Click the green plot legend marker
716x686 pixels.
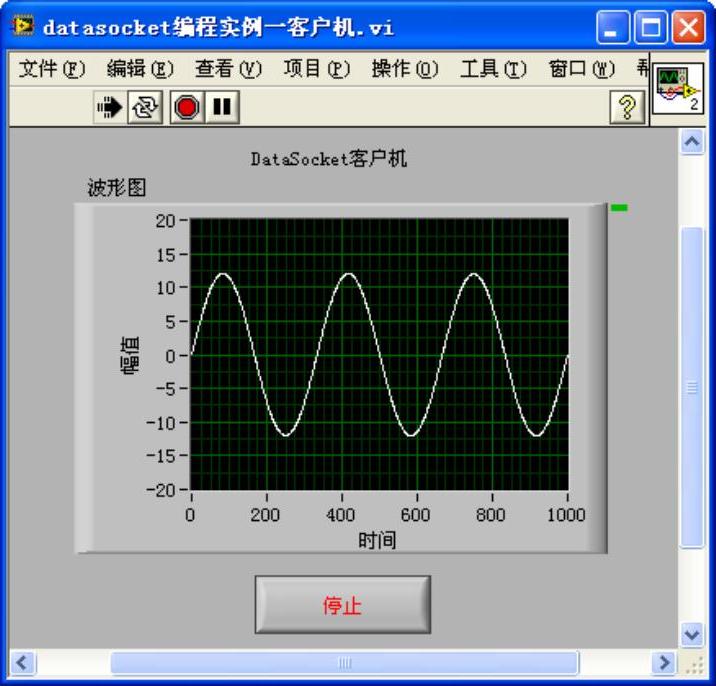619,208
